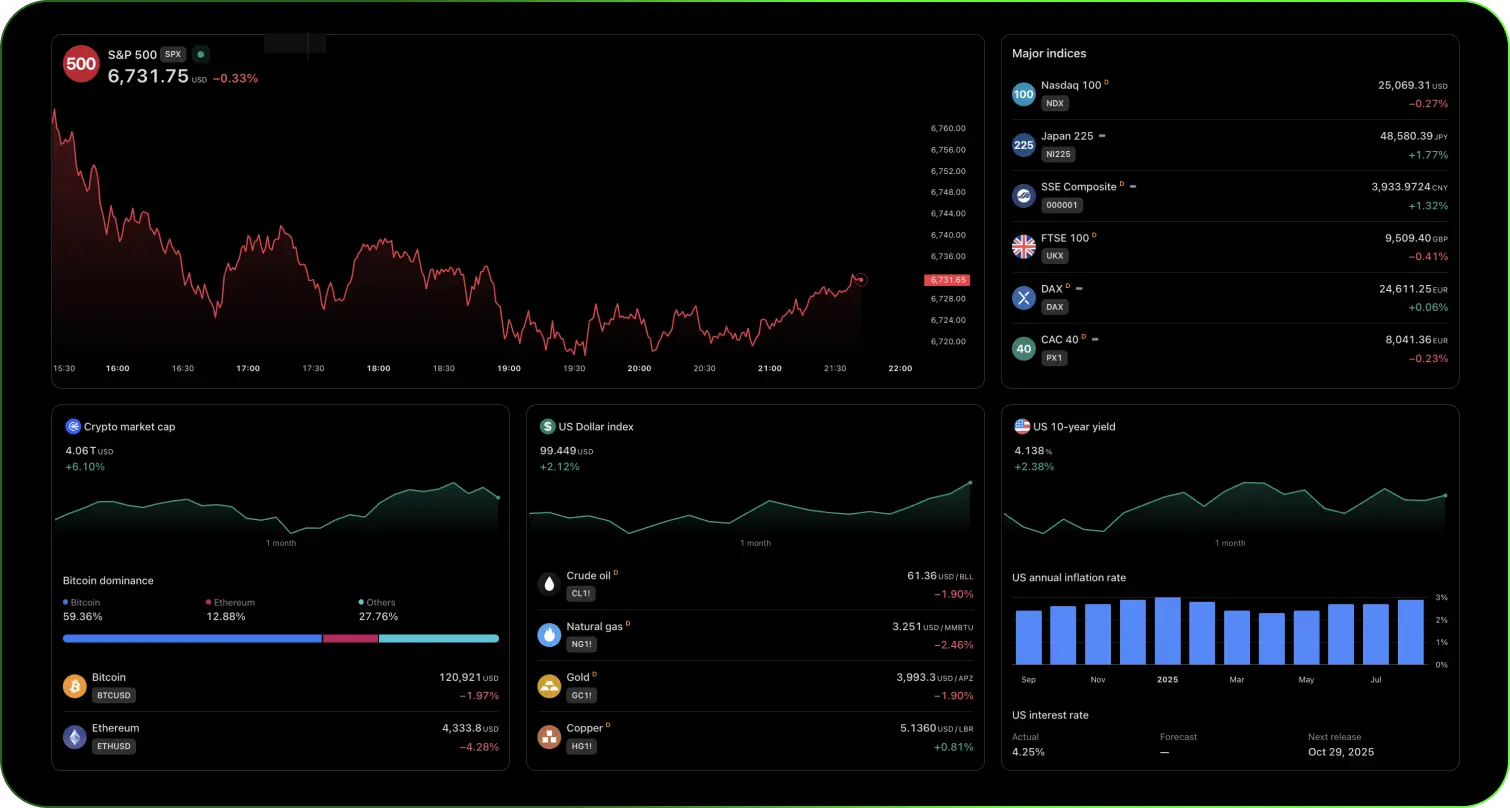Click the SPX ticker badge
Viewport: 1510px width, 808px height.
pyautogui.click(x=173, y=55)
